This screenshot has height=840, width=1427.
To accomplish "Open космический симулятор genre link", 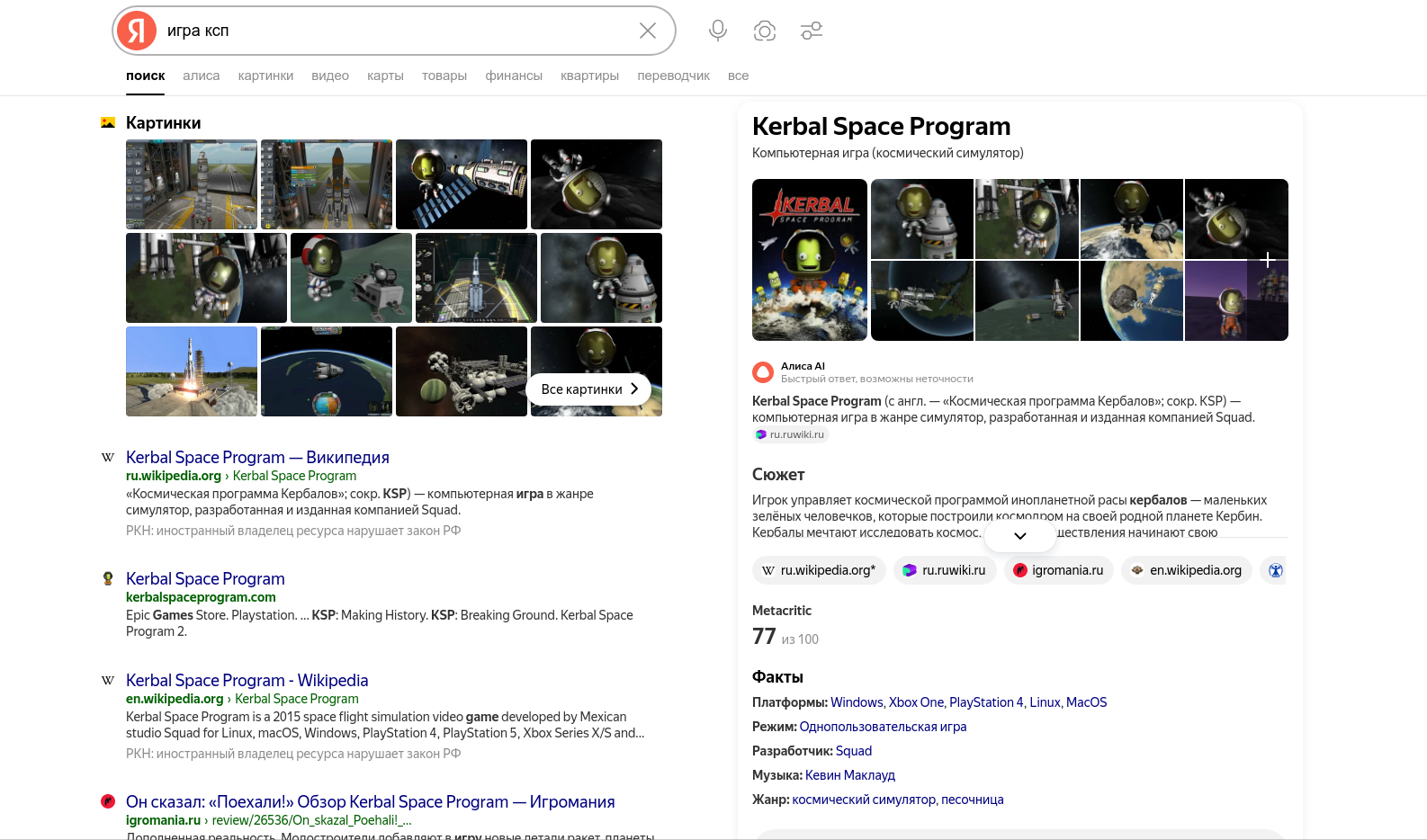I will pyautogui.click(x=864, y=800).
